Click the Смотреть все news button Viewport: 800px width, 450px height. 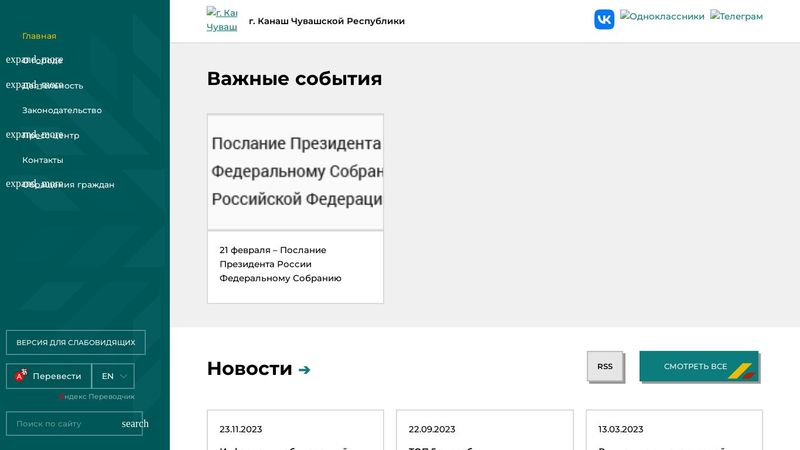pyautogui.click(x=698, y=367)
